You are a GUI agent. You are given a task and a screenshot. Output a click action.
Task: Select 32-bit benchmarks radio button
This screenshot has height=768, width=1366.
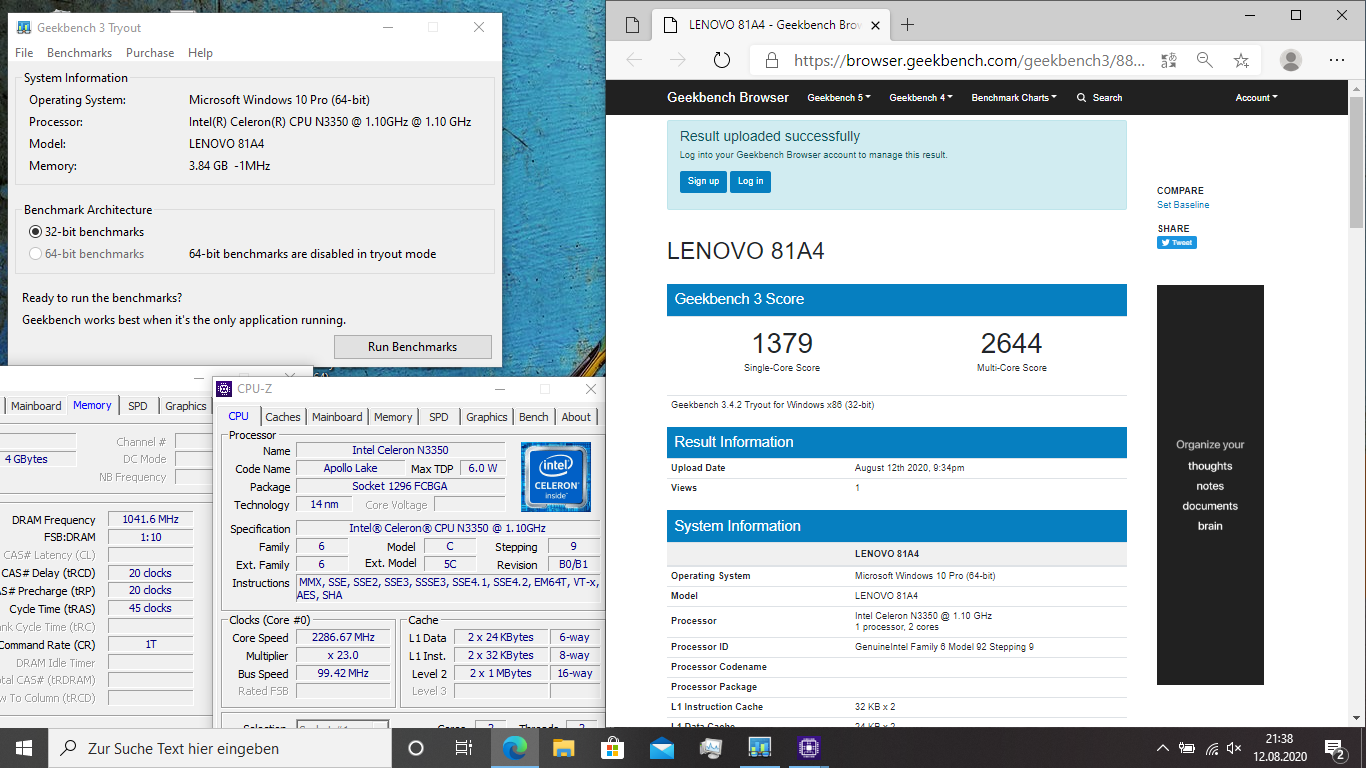(36, 232)
